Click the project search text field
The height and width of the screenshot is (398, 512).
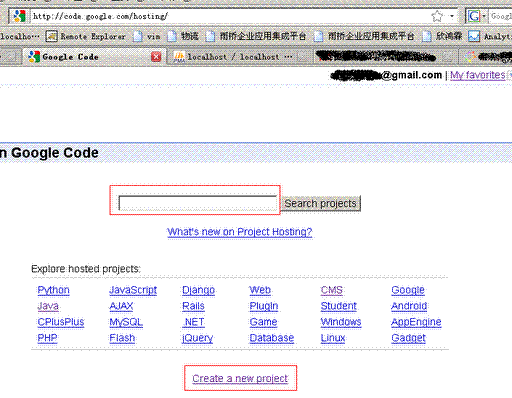(198, 203)
